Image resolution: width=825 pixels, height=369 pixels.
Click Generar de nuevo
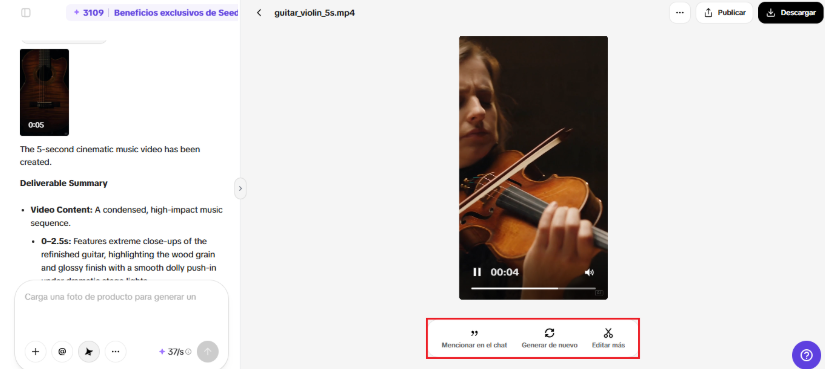click(x=549, y=338)
